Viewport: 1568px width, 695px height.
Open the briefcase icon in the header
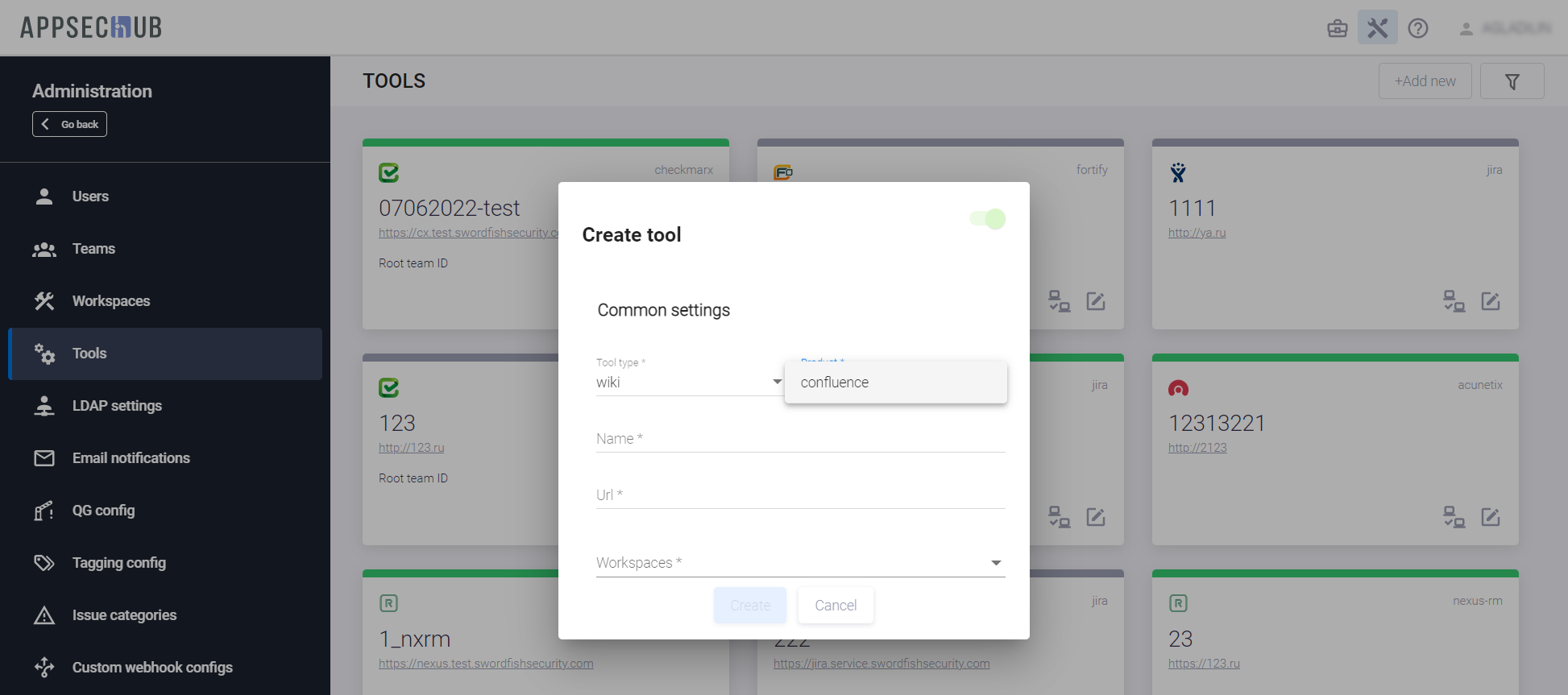(x=1337, y=28)
